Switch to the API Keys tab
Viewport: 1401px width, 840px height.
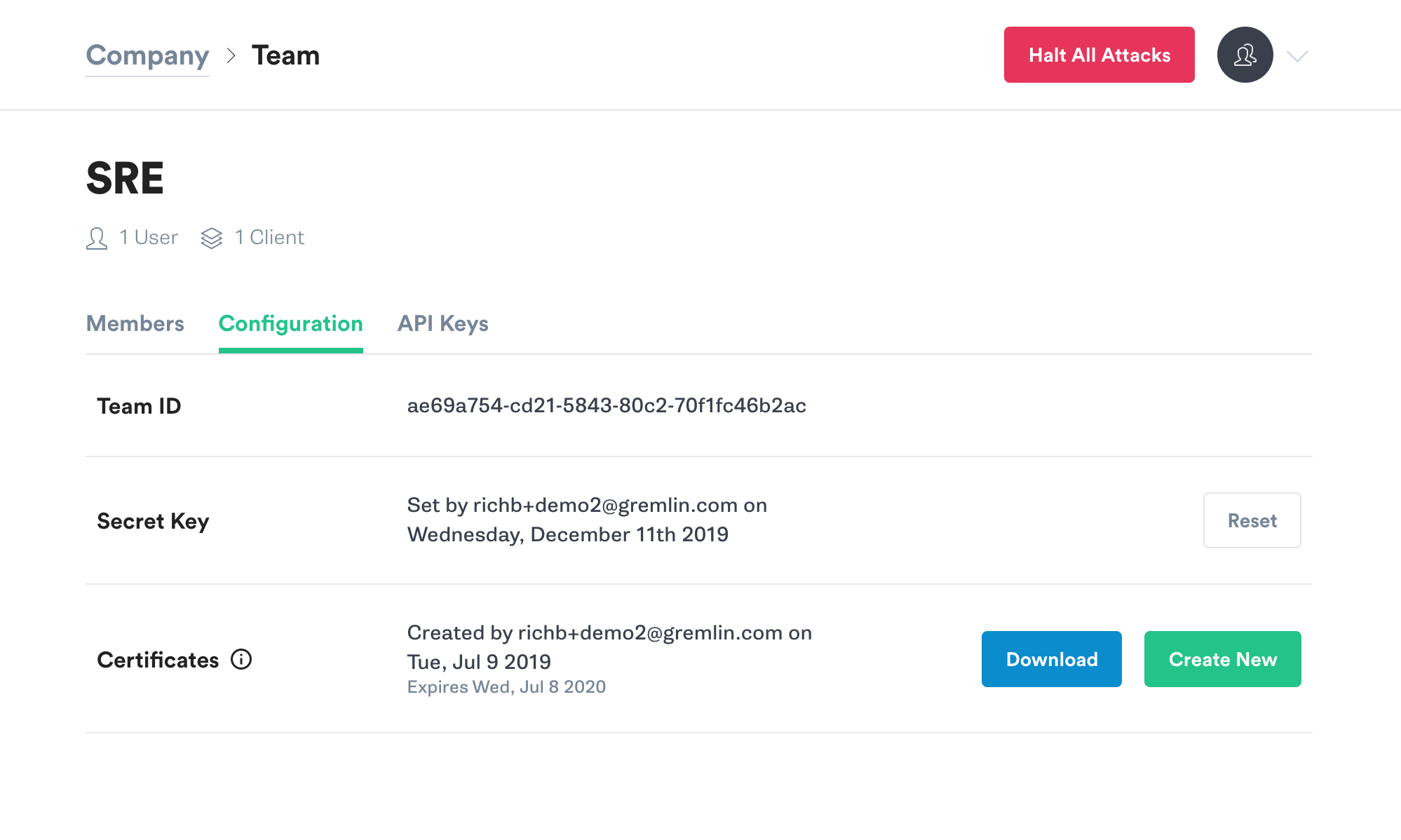point(443,322)
